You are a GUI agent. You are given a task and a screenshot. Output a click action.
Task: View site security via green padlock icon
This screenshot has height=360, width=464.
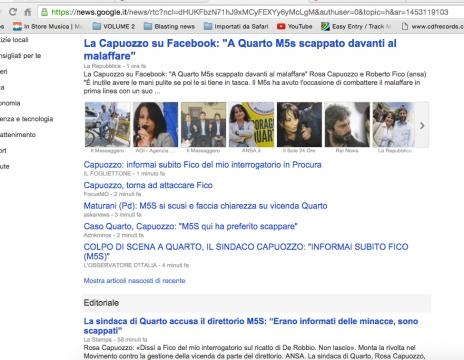click(x=44, y=12)
